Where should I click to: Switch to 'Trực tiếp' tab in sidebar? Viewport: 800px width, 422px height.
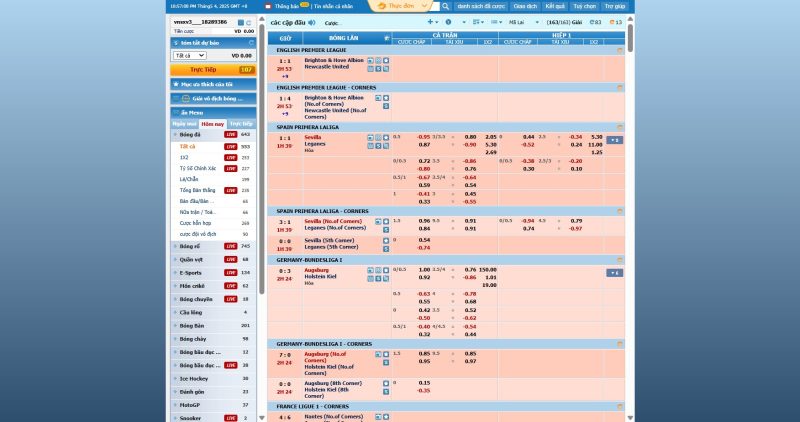[x=241, y=124]
